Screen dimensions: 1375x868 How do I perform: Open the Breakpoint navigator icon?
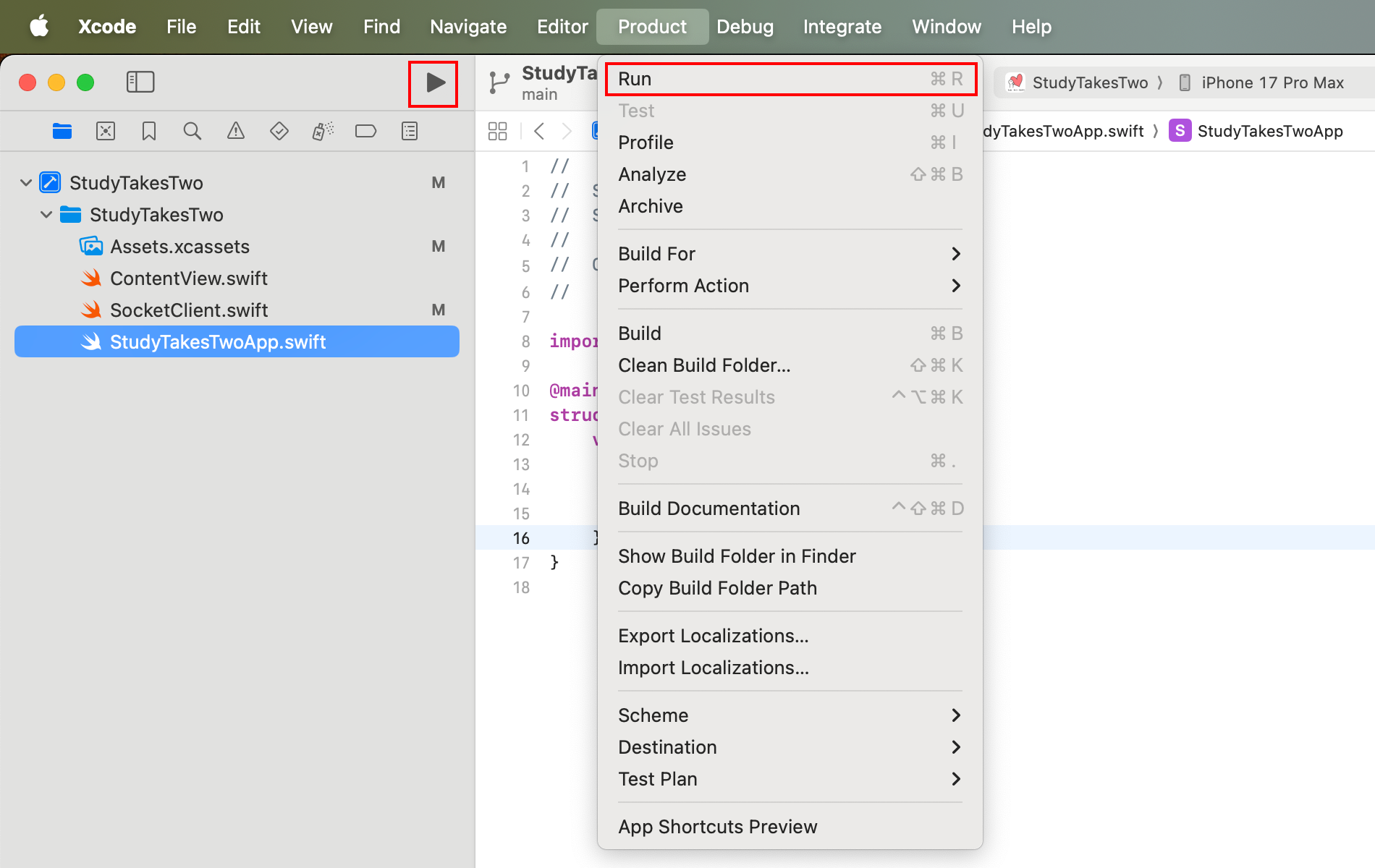pos(366,131)
